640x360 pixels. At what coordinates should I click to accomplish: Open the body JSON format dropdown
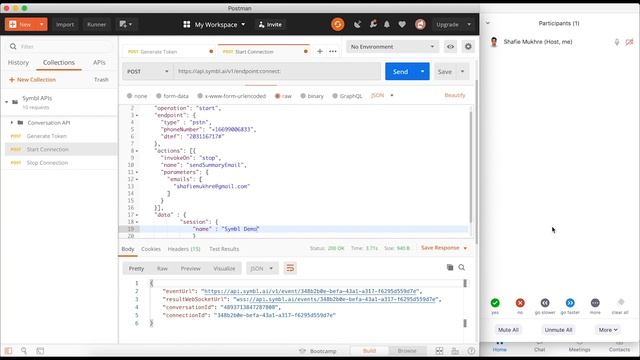tap(382, 95)
